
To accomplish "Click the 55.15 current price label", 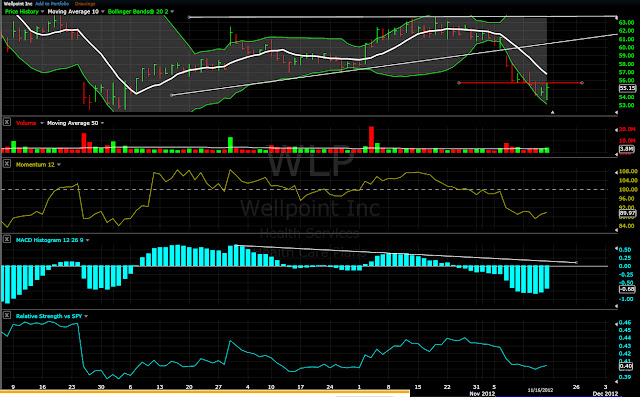I will pos(627,88).
